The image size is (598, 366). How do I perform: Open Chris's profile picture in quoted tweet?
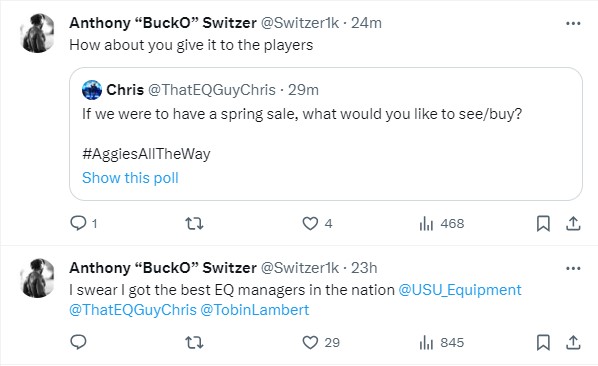pos(92,90)
